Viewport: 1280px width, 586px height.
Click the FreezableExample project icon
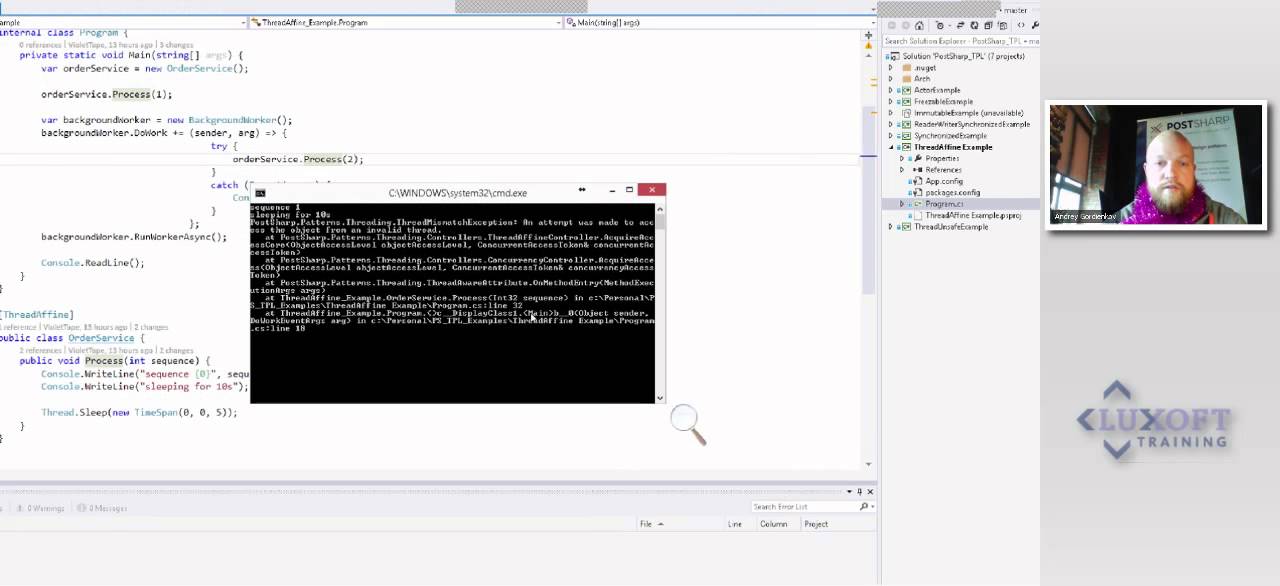click(x=906, y=101)
